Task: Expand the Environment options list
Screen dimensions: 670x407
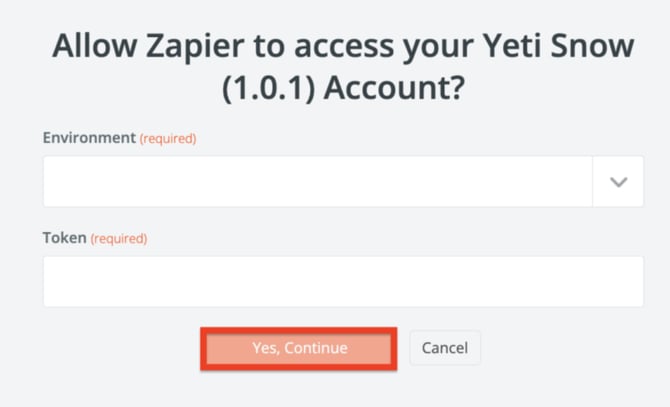Action: pyautogui.click(x=618, y=182)
